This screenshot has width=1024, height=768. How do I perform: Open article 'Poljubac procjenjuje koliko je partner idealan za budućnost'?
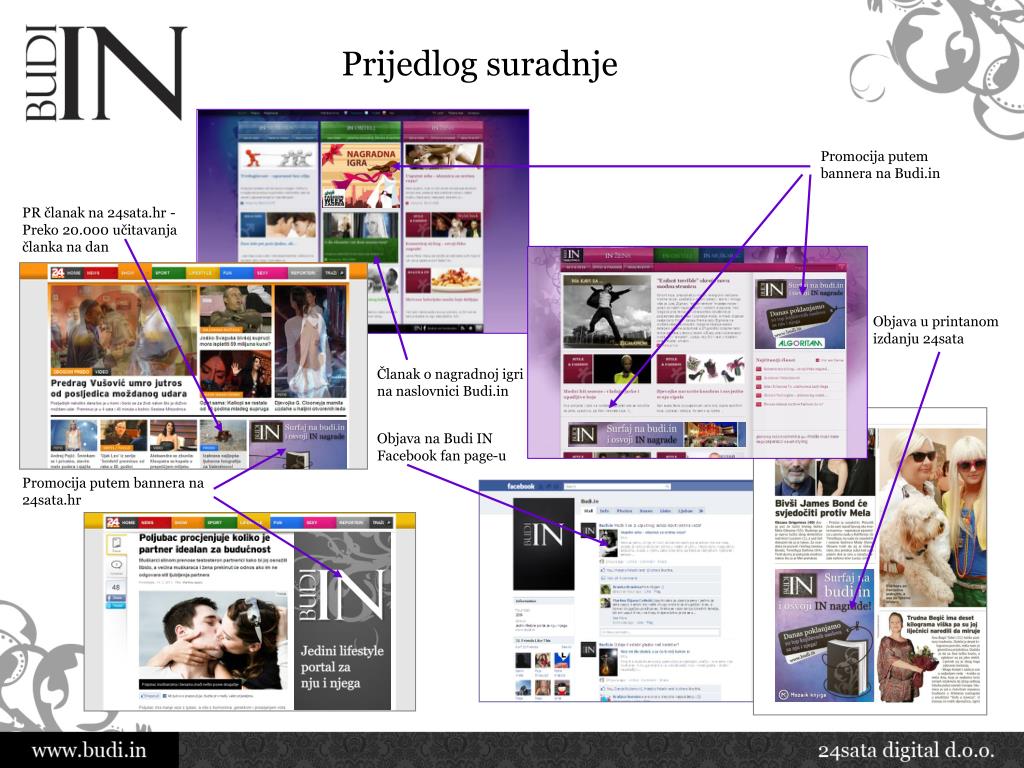coord(204,543)
